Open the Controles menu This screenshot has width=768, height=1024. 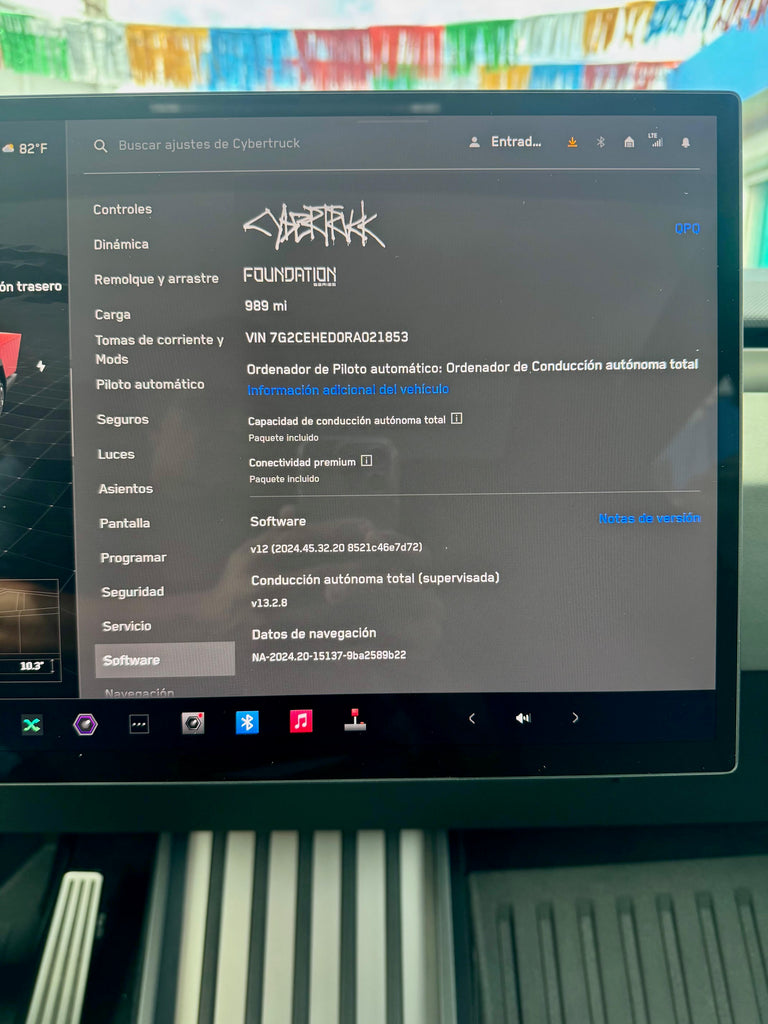click(123, 210)
